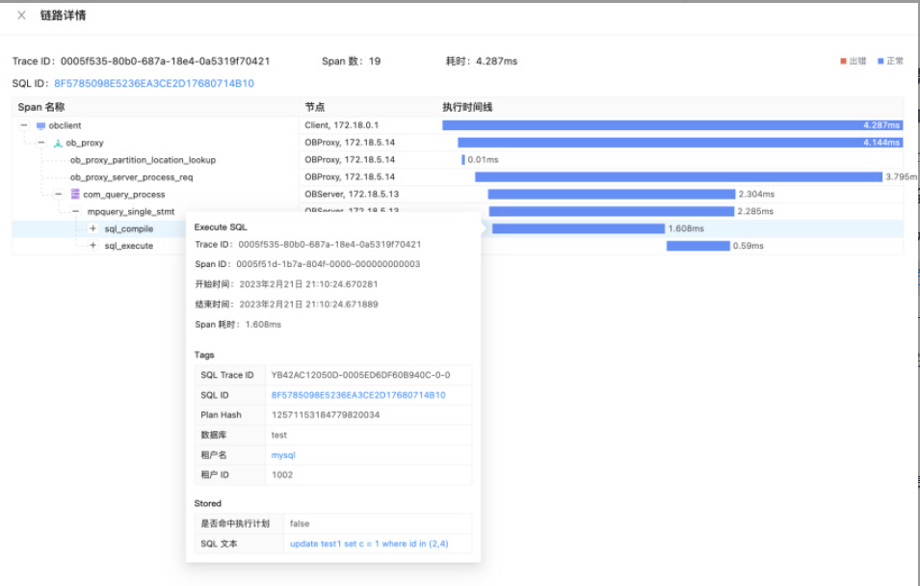Click the obclient client icon
920x586 pixels.
40,126
